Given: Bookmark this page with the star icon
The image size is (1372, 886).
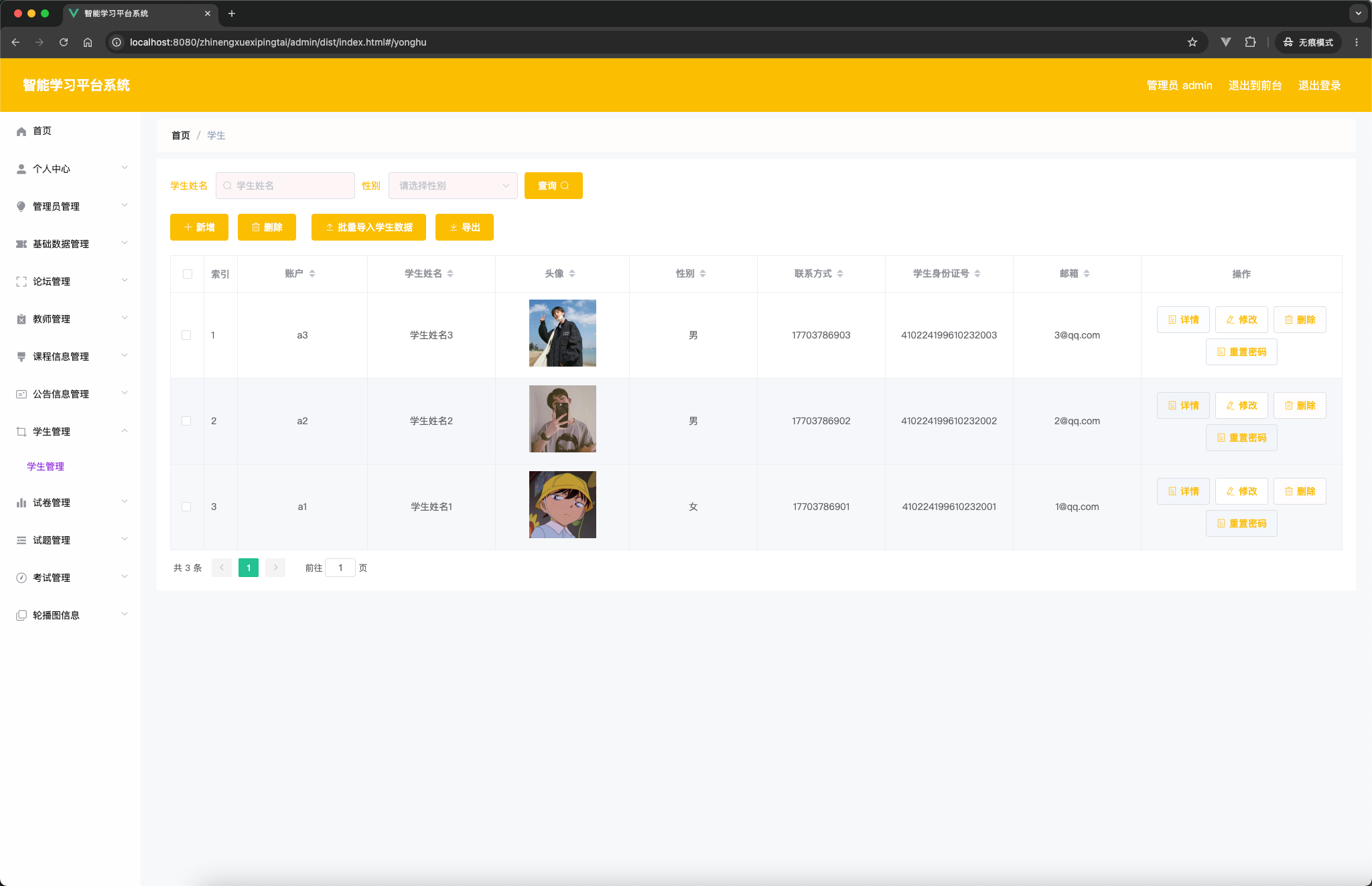Looking at the screenshot, I should pyautogui.click(x=1192, y=42).
